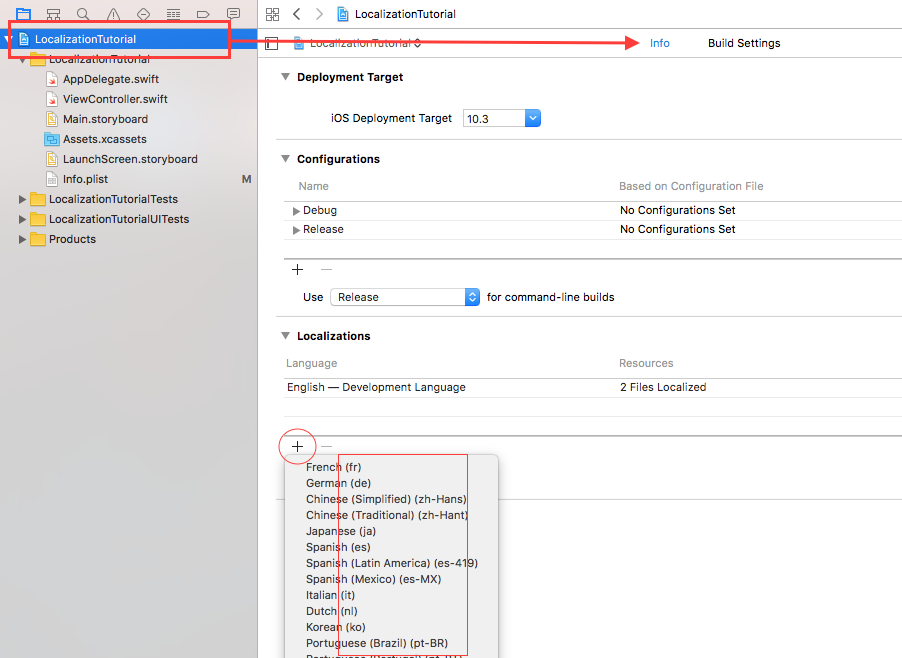The width and height of the screenshot is (902, 658).
Task: Remove a configuration with the minus button
Action: point(326,269)
